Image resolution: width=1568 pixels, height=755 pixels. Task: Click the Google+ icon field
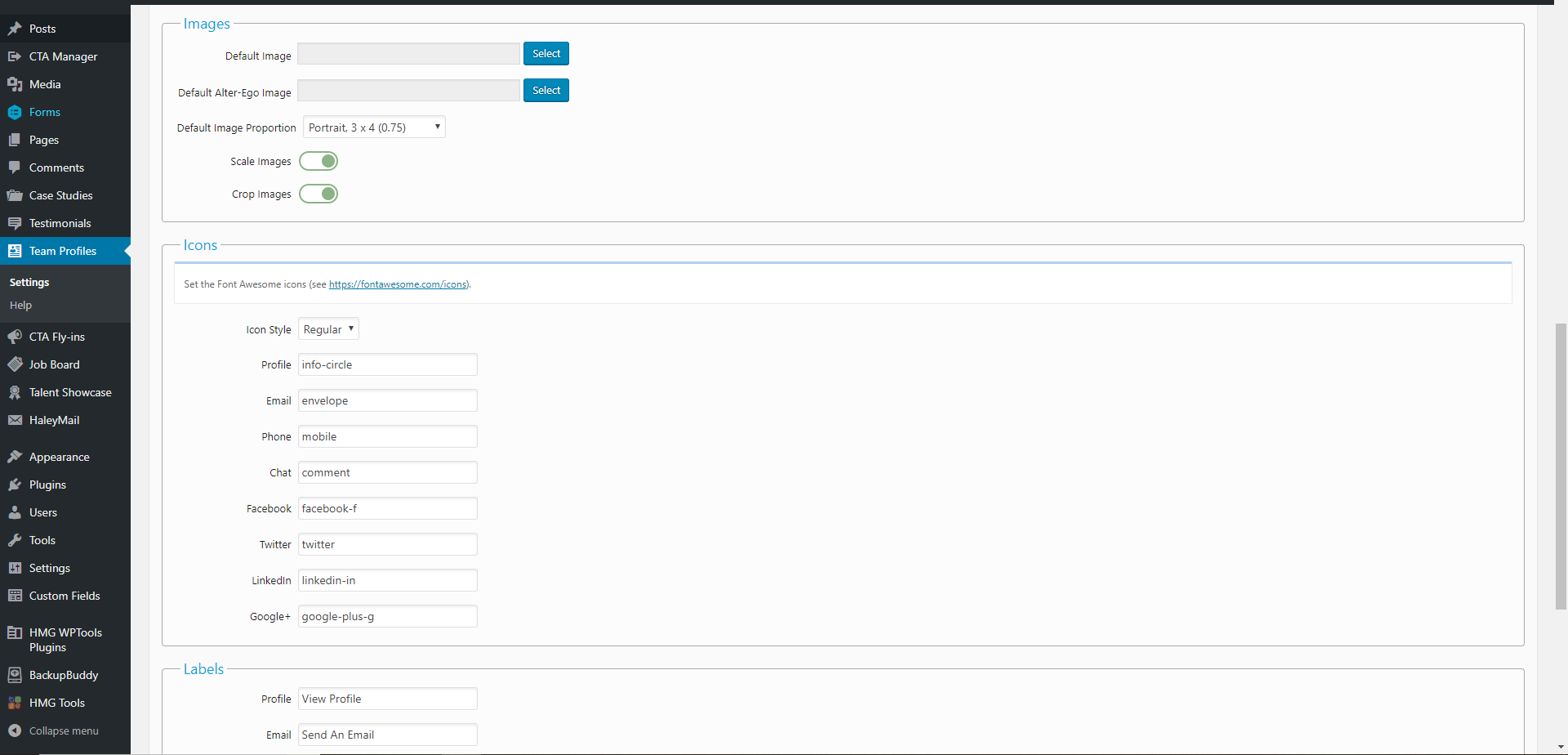pos(388,616)
